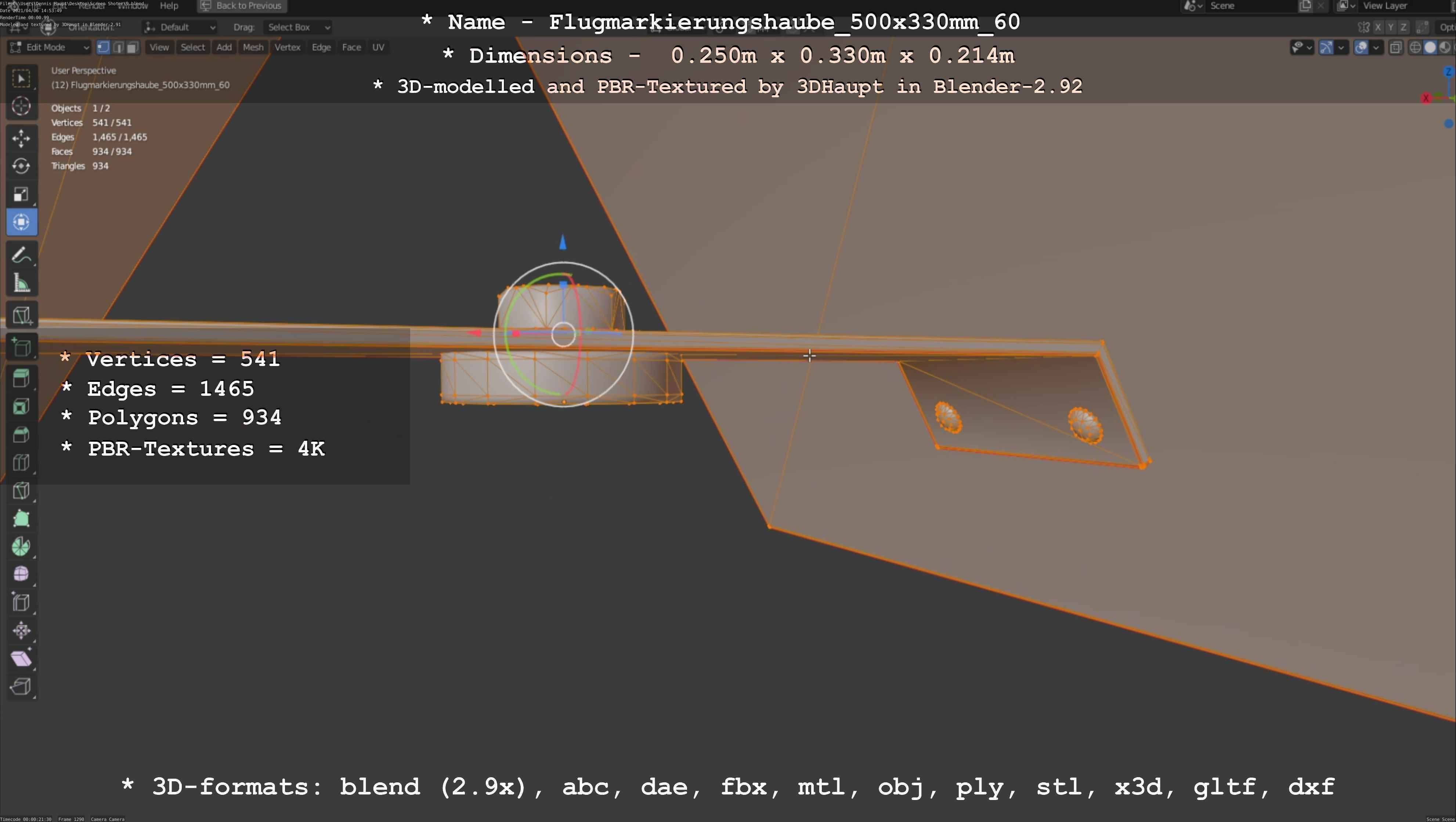Switch to wireframe viewport shading
The image size is (1456, 822).
[1415, 47]
